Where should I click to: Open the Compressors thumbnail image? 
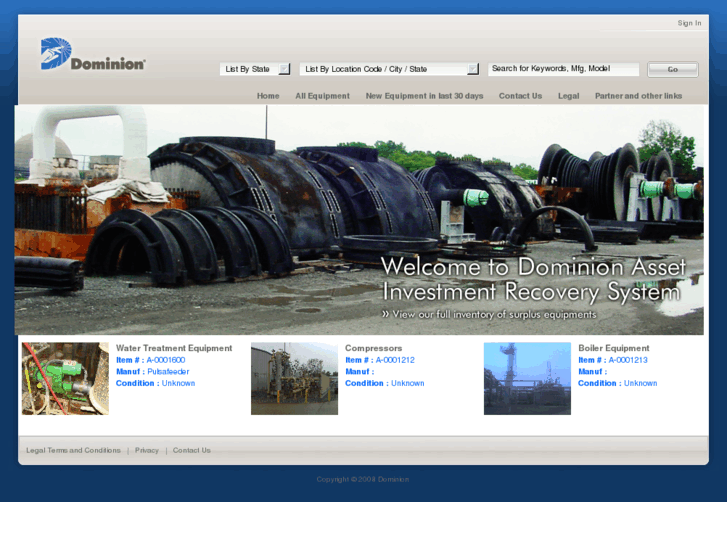[294, 378]
